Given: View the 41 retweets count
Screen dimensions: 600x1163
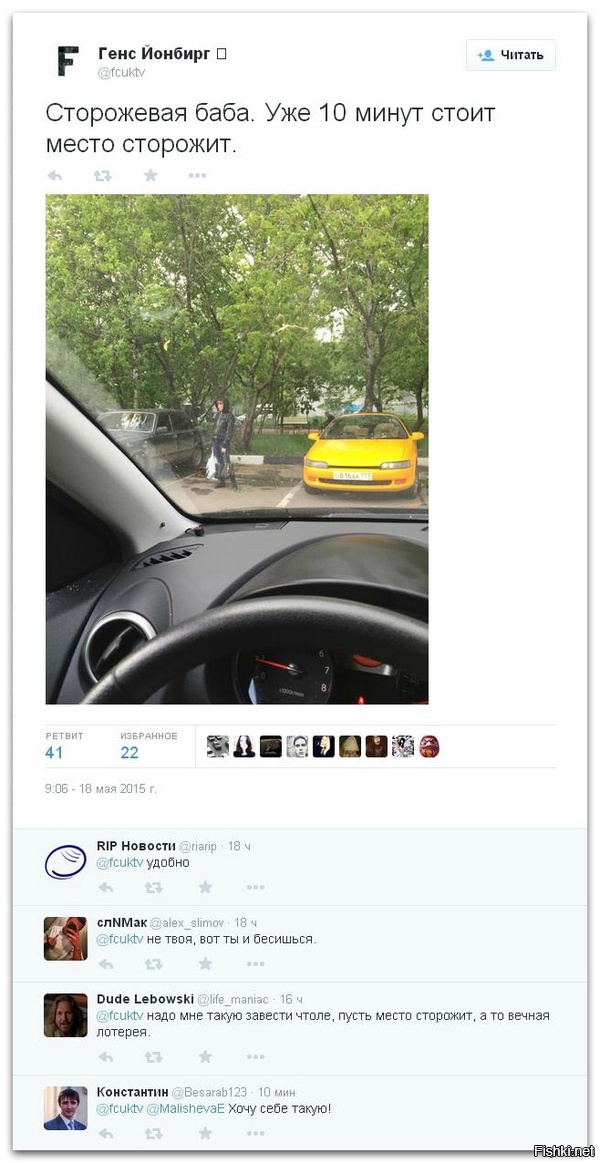Looking at the screenshot, I should tap(54, 753).
